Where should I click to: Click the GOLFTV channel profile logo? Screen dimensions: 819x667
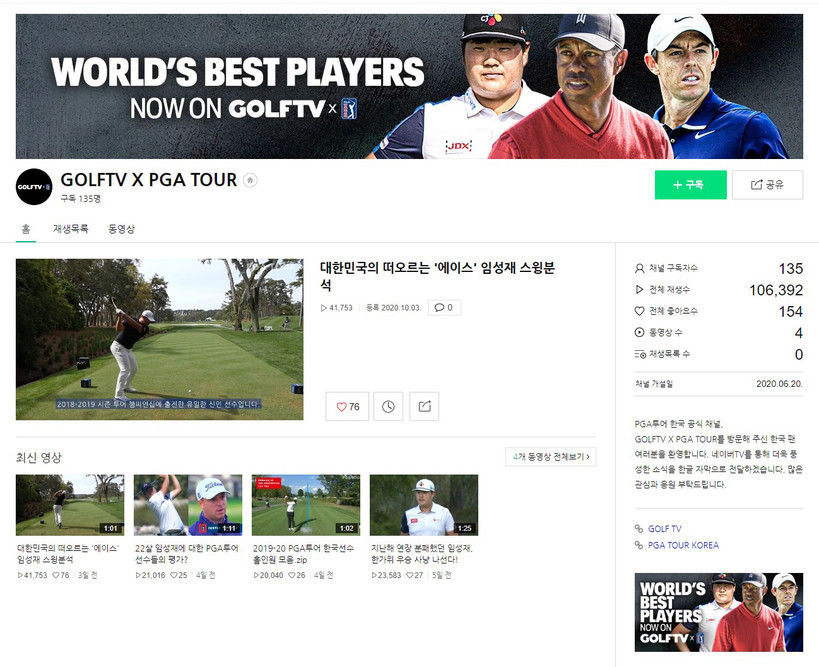[34, 187]
